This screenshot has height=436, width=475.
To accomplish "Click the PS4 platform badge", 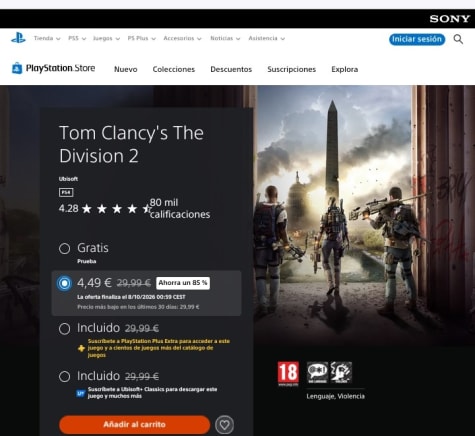I will click(66, 192).
